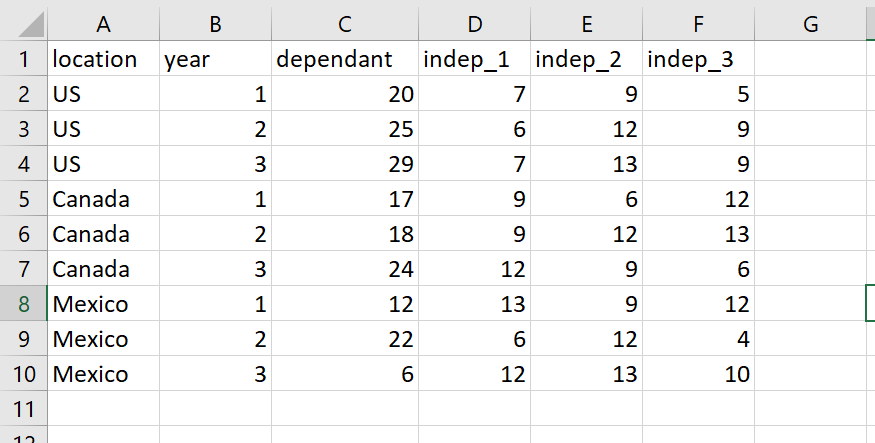Click empty cell G5
The width and height of the screenshot is (875, 443).
[x=810, y=199]
